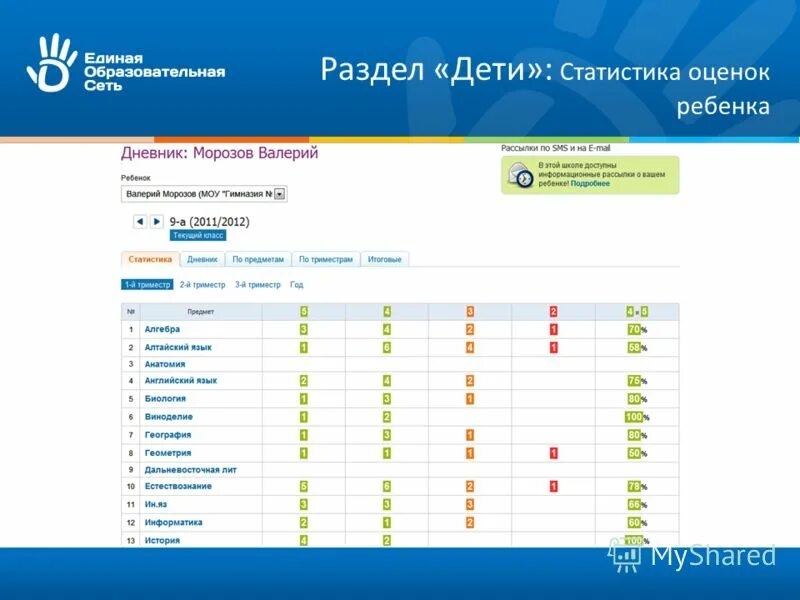Select 2-й триместр period
This screenshot has width=800, height=600.
(x=203, y=285)
